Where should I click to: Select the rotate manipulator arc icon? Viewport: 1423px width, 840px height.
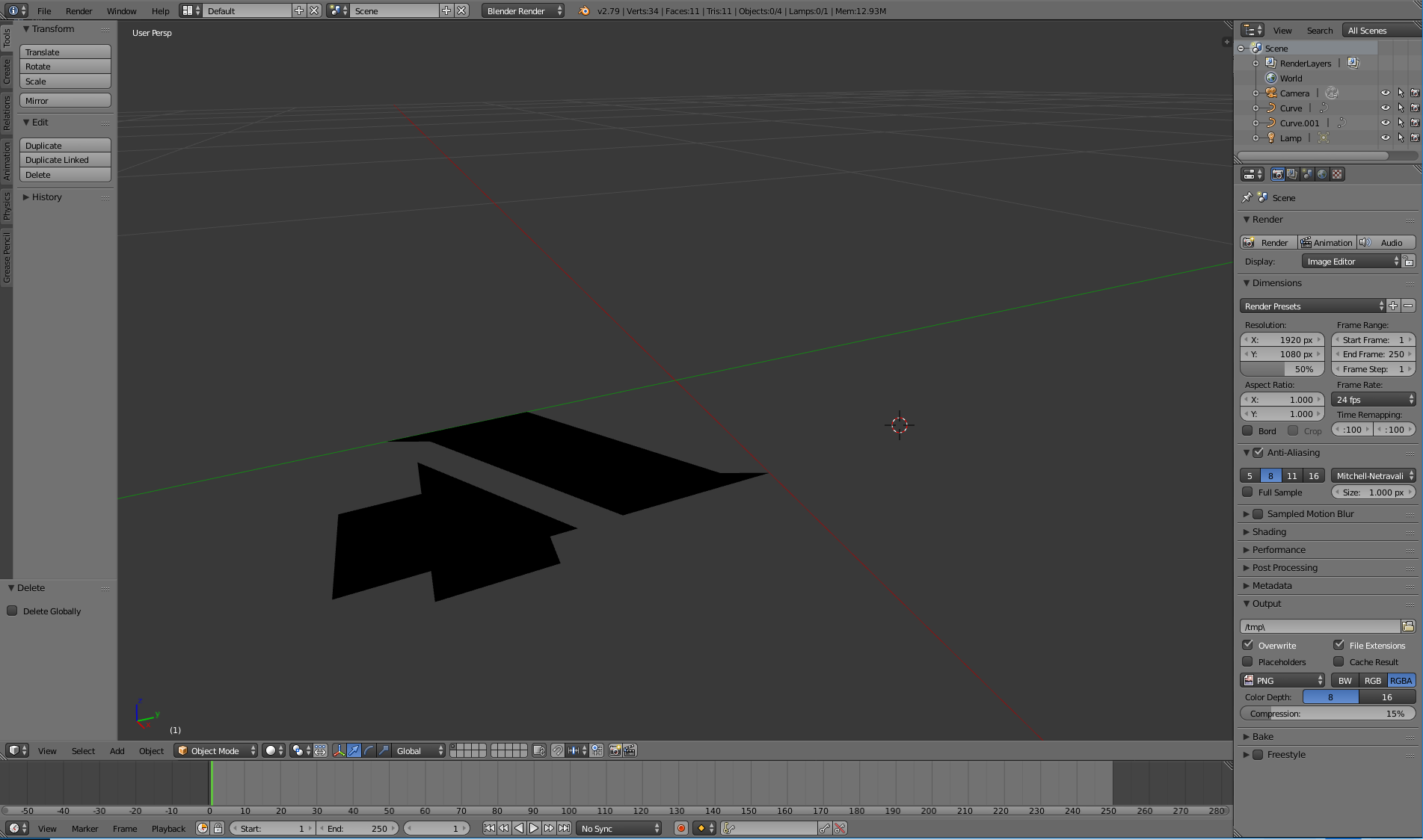pos(369,750)
